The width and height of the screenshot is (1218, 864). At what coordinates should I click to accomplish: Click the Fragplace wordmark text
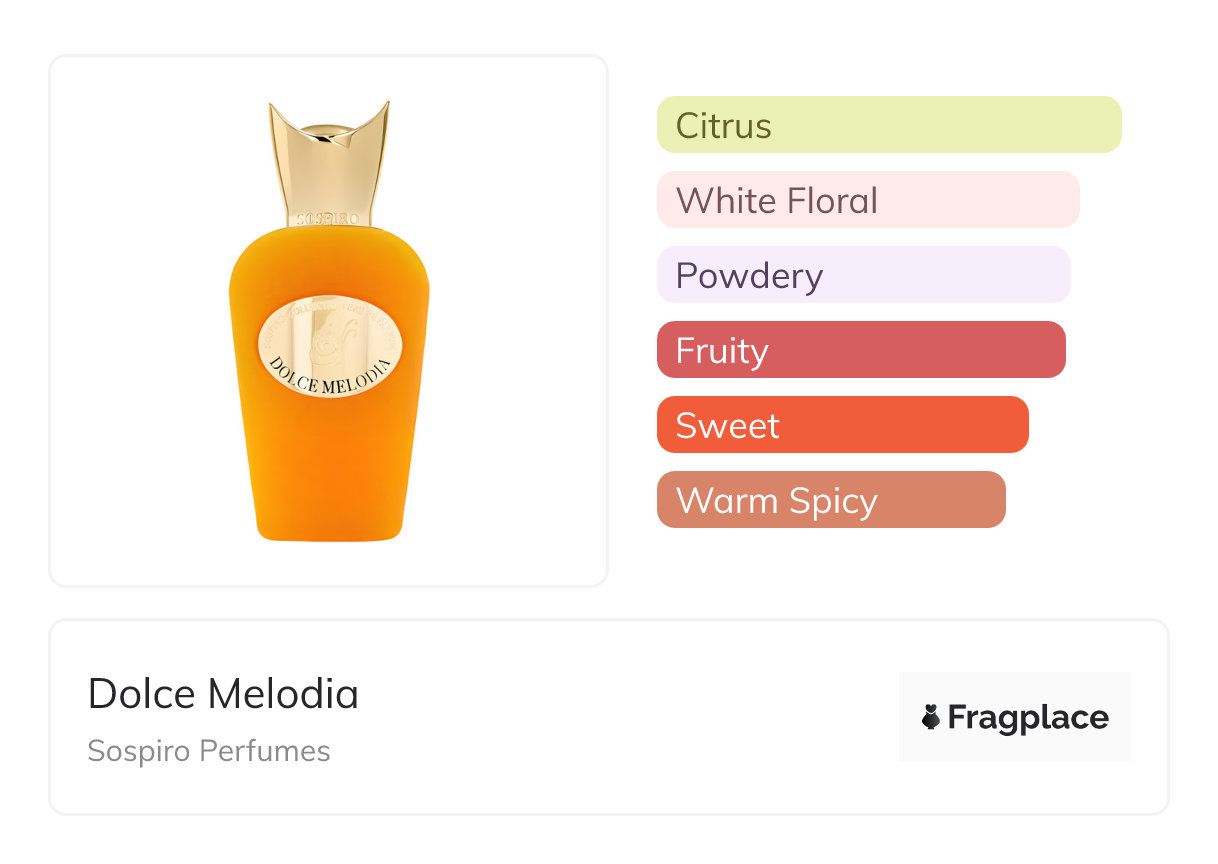(1027, 718)
